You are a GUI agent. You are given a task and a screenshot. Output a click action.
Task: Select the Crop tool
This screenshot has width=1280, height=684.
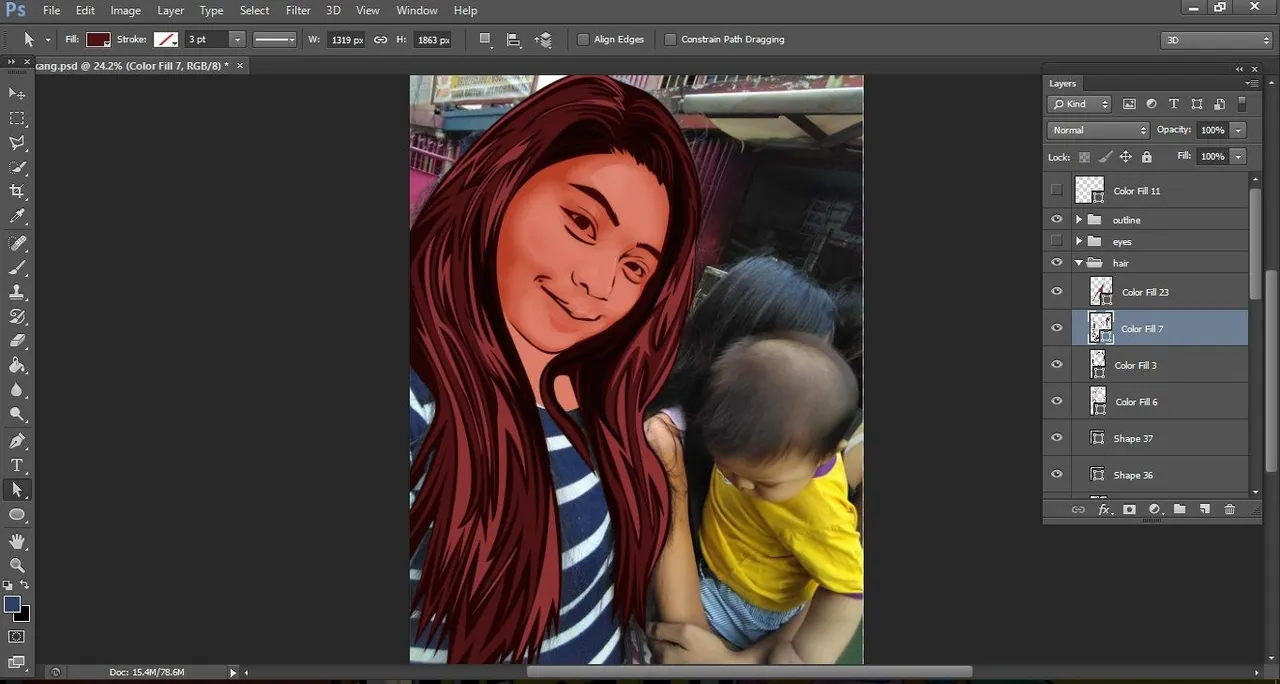click(x=17, y=191)
